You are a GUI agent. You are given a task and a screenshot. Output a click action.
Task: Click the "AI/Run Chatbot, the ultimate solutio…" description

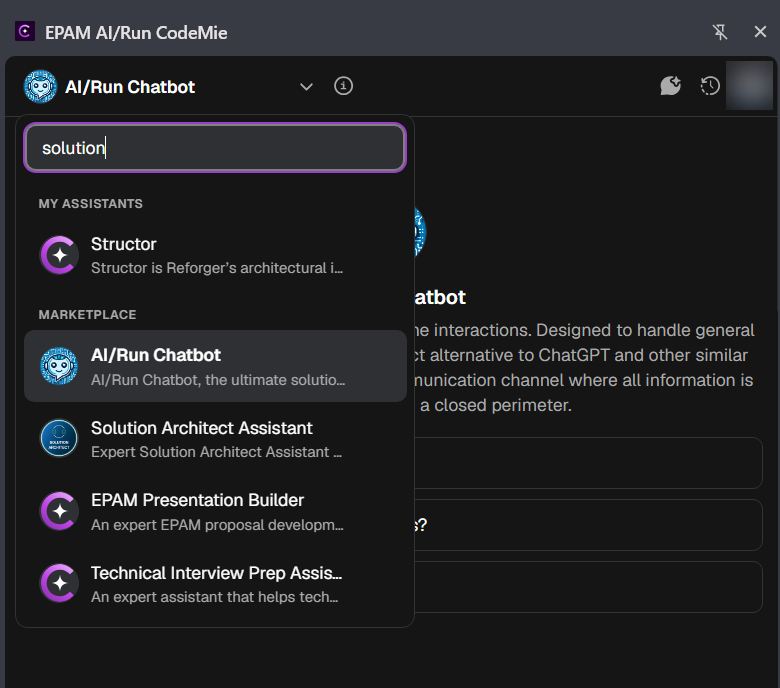(x=218, y=380)
